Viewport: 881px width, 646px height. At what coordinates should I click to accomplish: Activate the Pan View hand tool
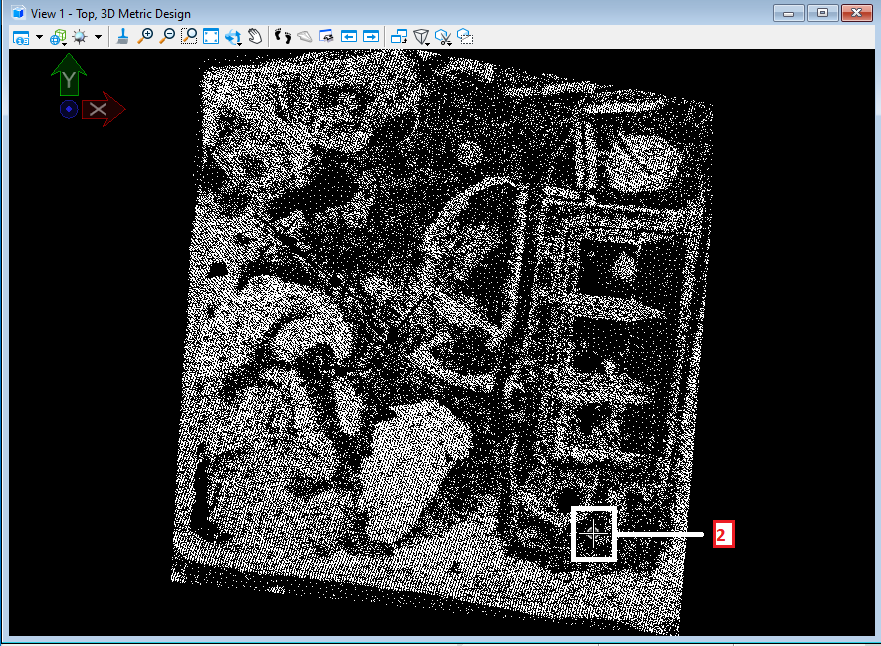(255, 37)
